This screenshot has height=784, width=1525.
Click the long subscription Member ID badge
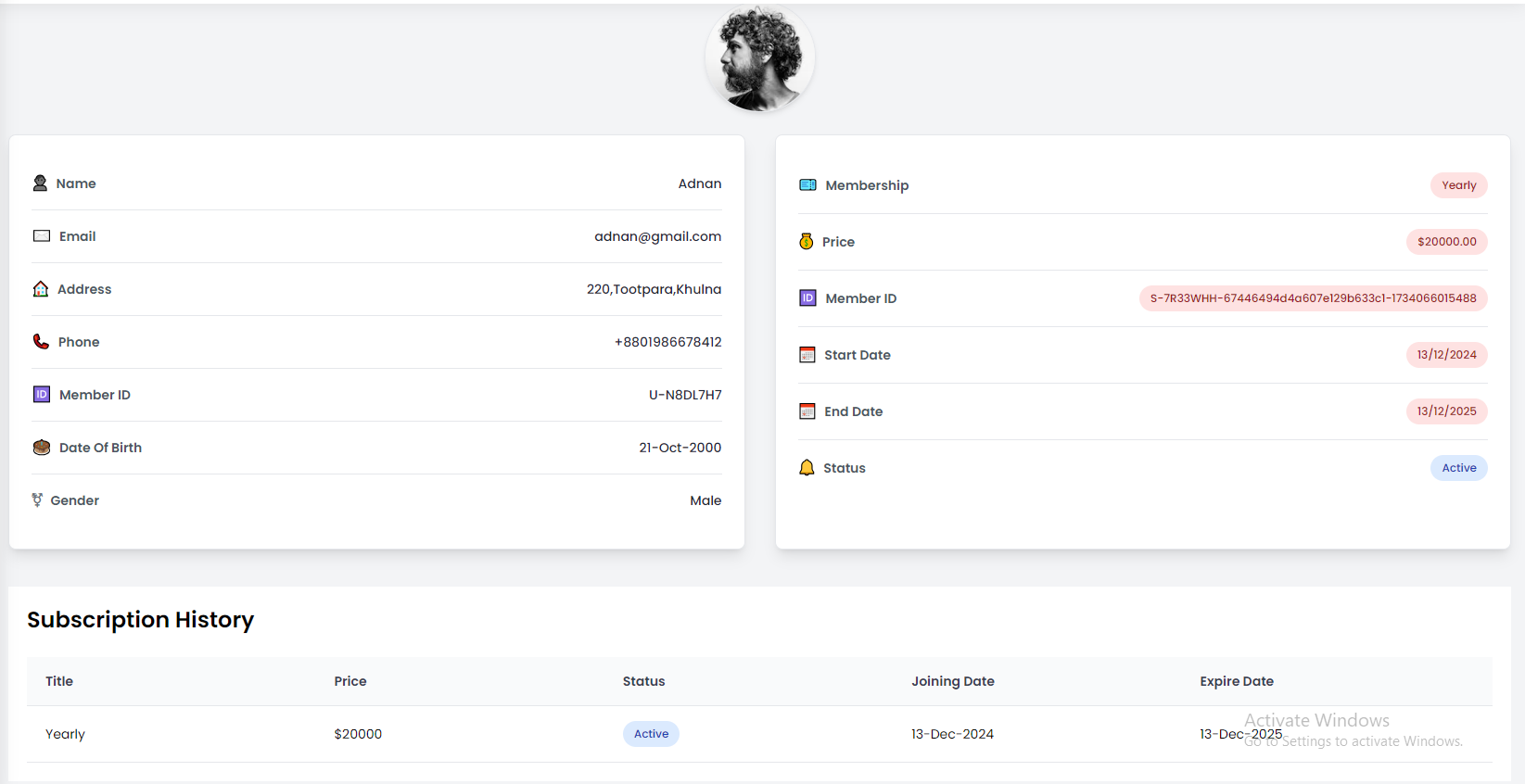pyautogui.click(x=1313, y=298)
